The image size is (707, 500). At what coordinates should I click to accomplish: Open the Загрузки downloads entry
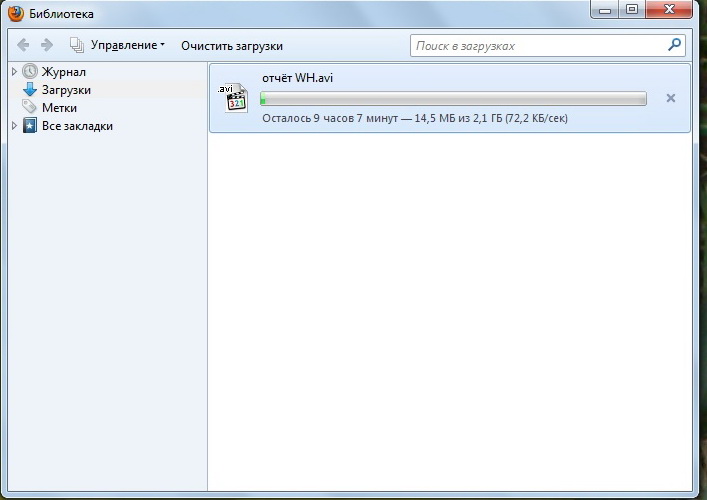pos(66,90)
